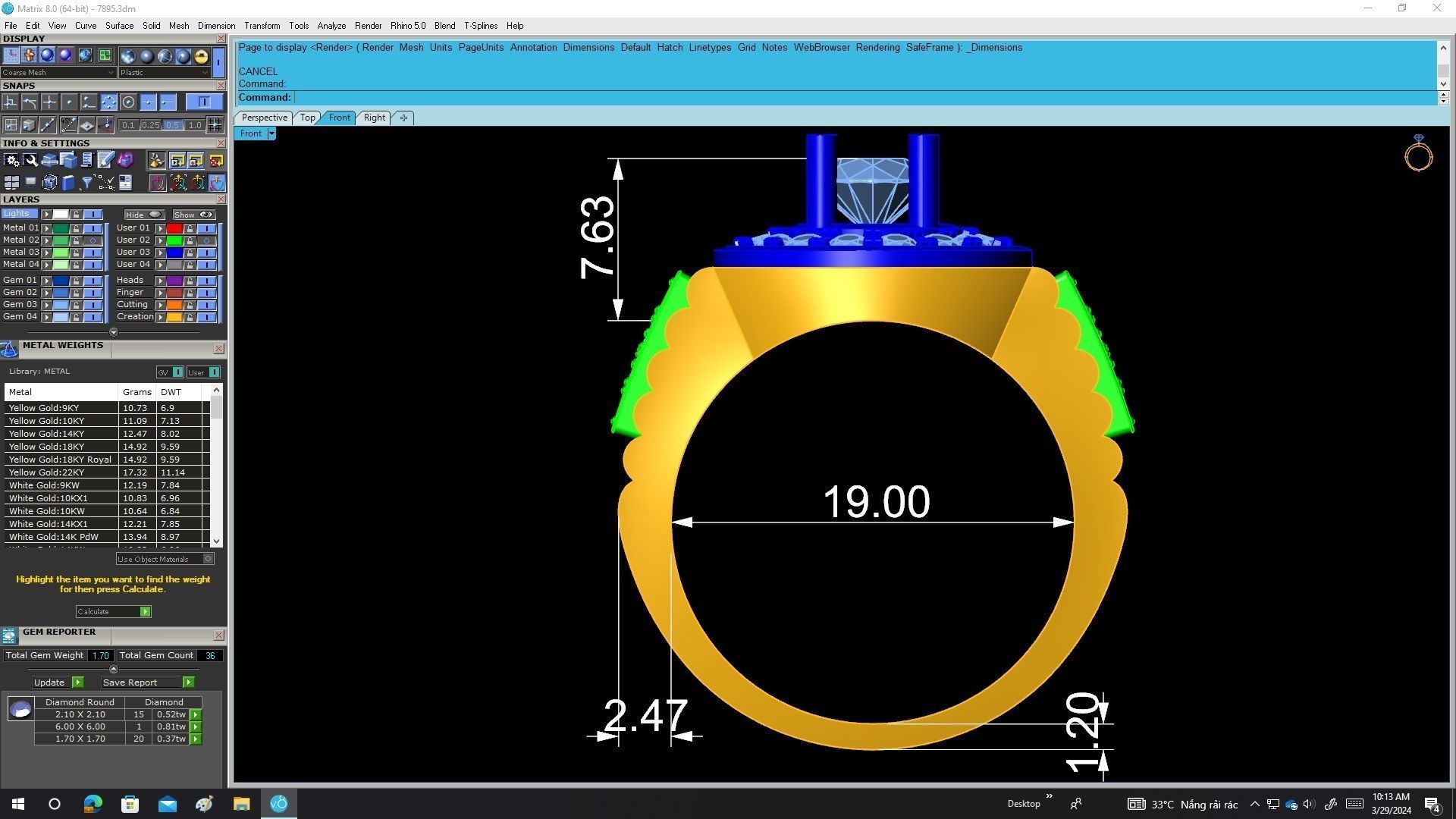Viewport: 1456px width, 819px height.
Task: Expand the 2.10 X 2.10 diamond row arrow
Action: (196, 714)
